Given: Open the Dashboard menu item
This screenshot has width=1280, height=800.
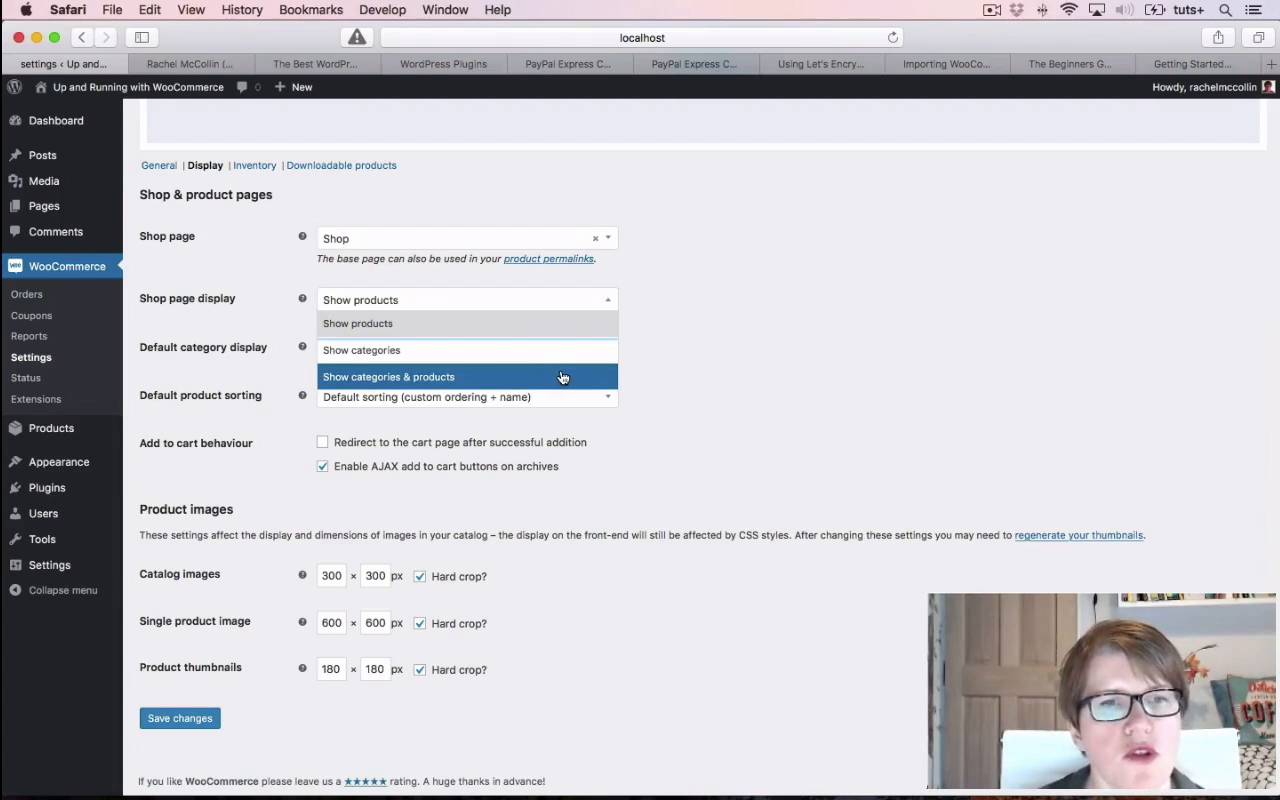Looking at the screenshot, I should tap(56, 121).
